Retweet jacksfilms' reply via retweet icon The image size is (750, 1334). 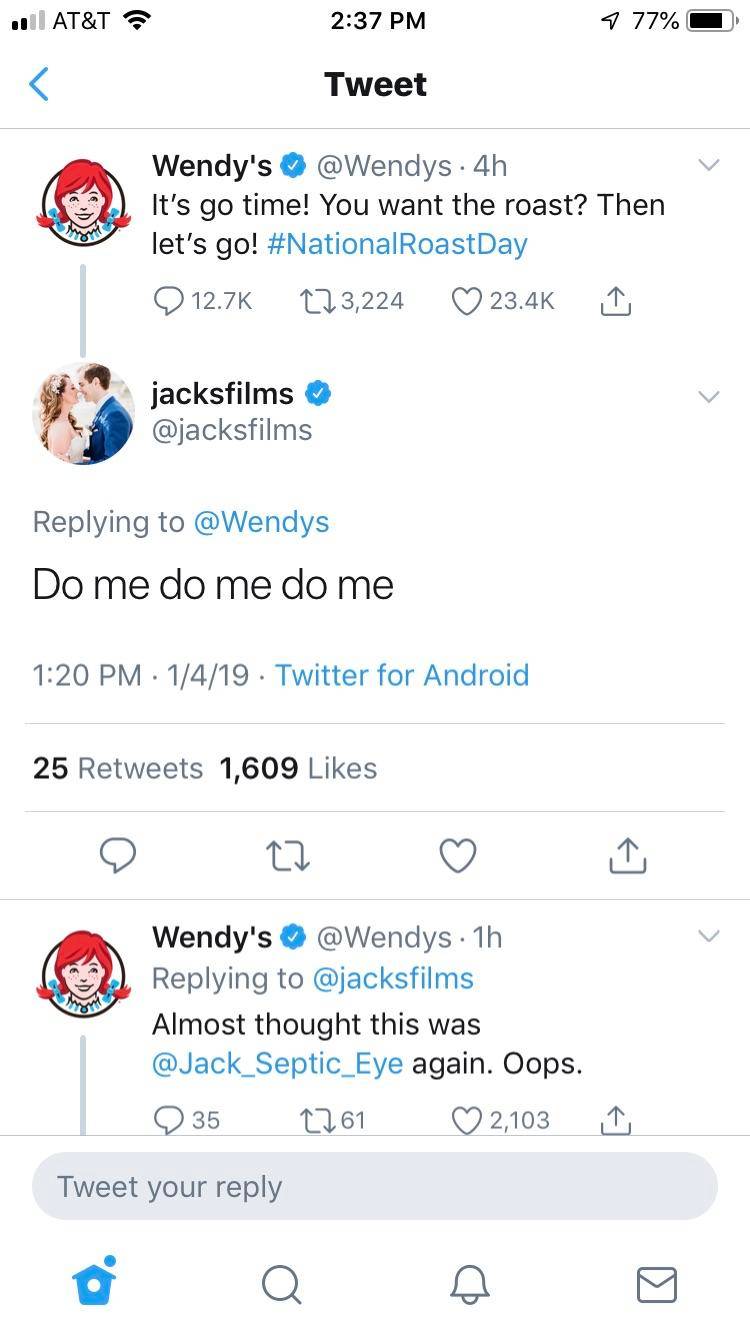coord(287,855)
